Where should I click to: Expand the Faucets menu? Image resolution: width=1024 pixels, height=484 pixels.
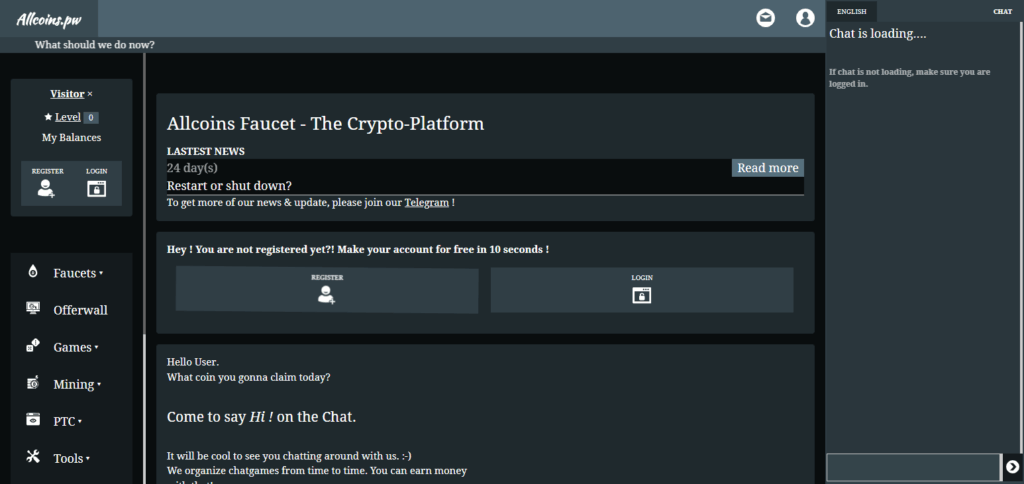coord(78,273)
